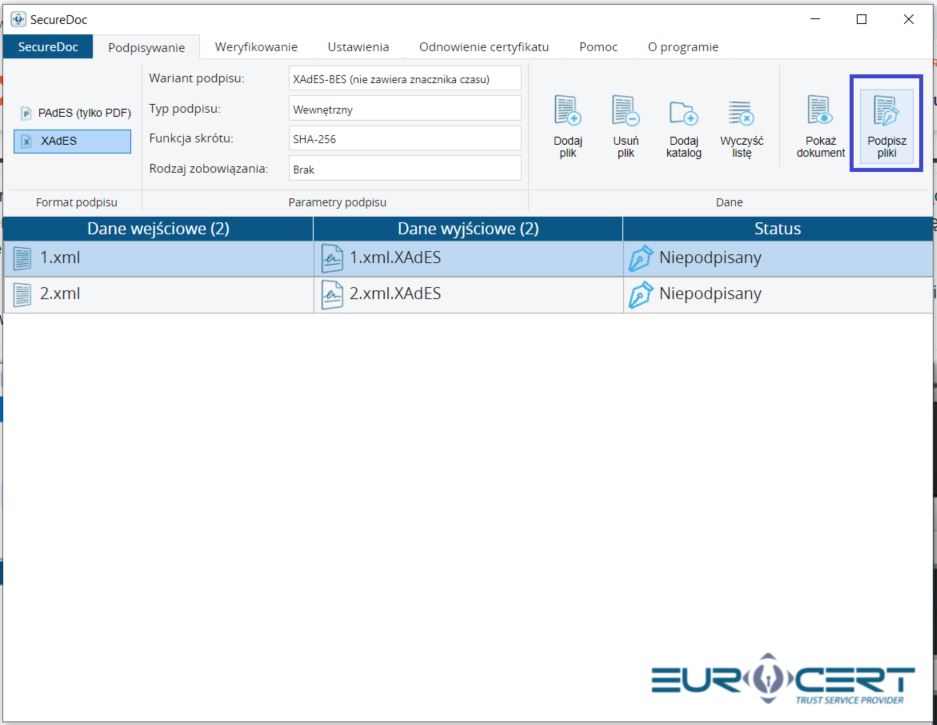
Task: Open the Funkcja skrótu SHA-256 dropdown
Action: coord(405,139)
